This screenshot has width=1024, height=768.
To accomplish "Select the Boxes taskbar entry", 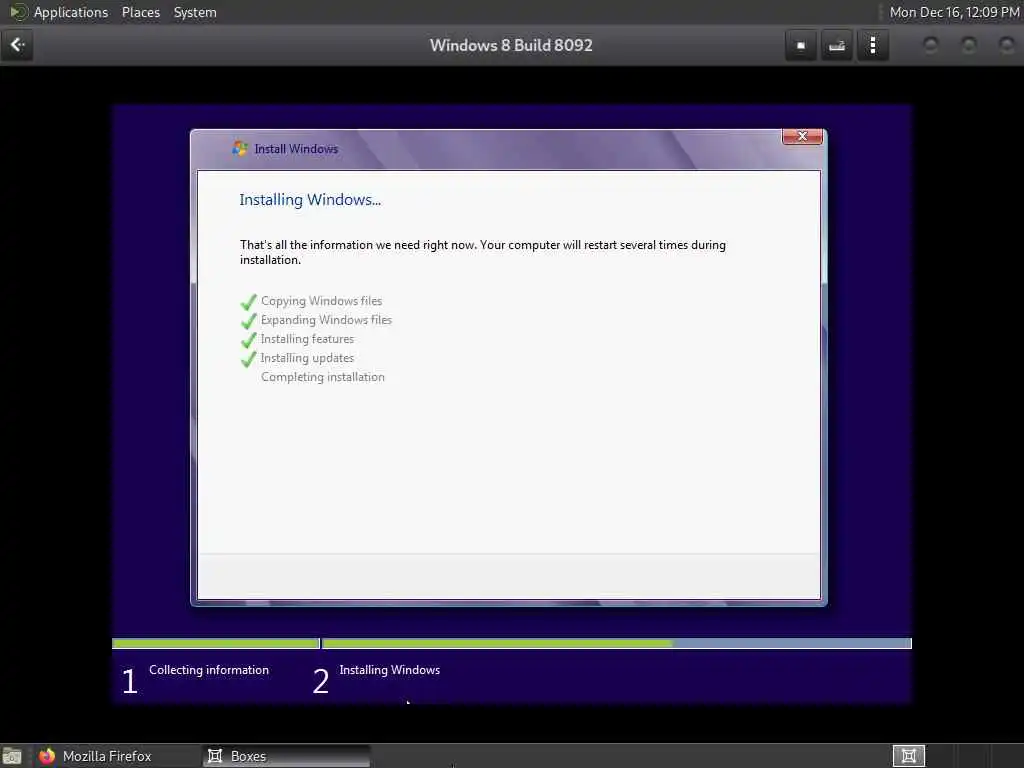I will coord(285,756).
